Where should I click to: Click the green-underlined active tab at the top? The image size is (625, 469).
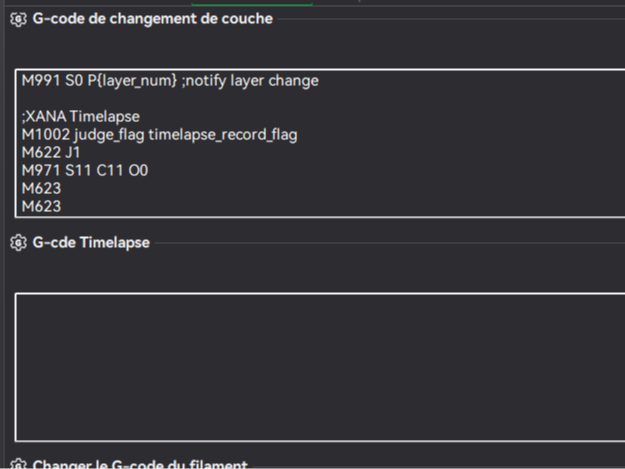click(252, 2)
